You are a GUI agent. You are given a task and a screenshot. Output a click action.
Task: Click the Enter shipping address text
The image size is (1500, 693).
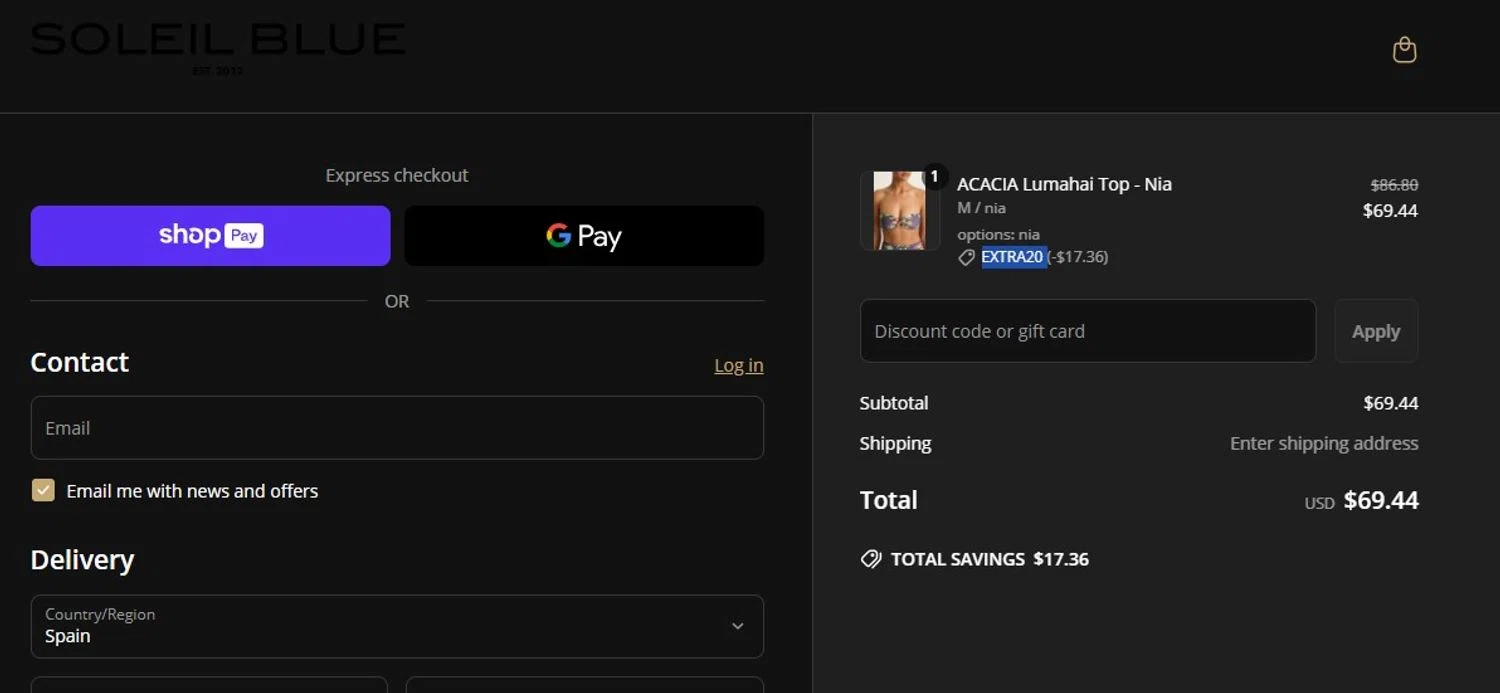(1324, 443)
